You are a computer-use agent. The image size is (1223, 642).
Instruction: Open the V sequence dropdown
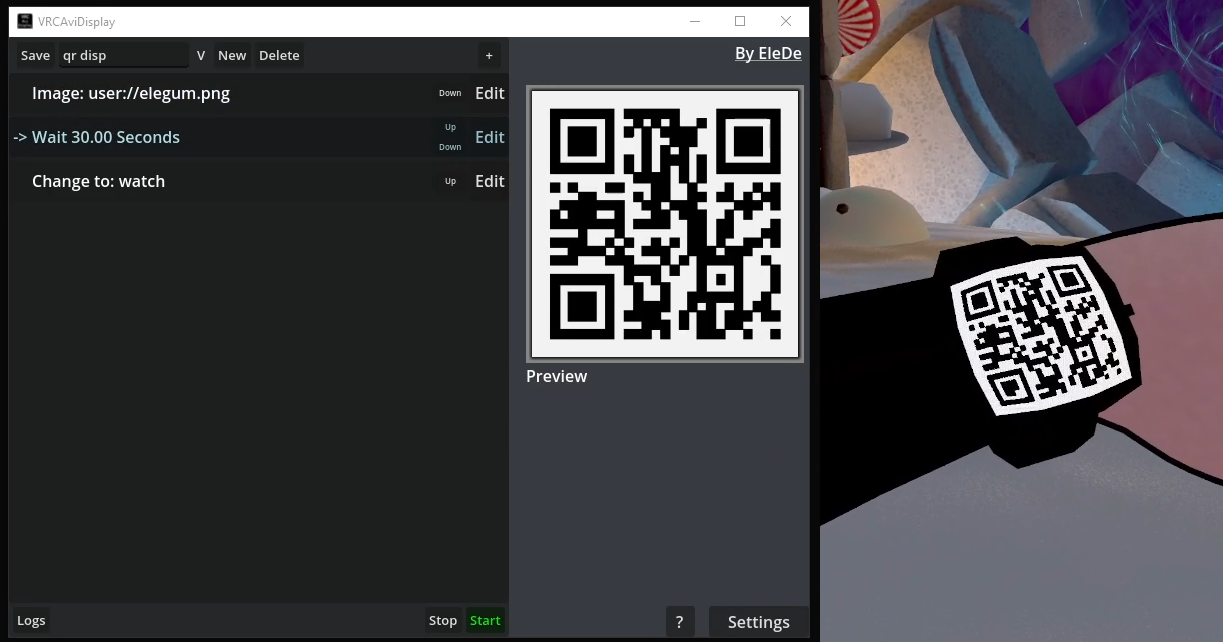coord(201,56)
